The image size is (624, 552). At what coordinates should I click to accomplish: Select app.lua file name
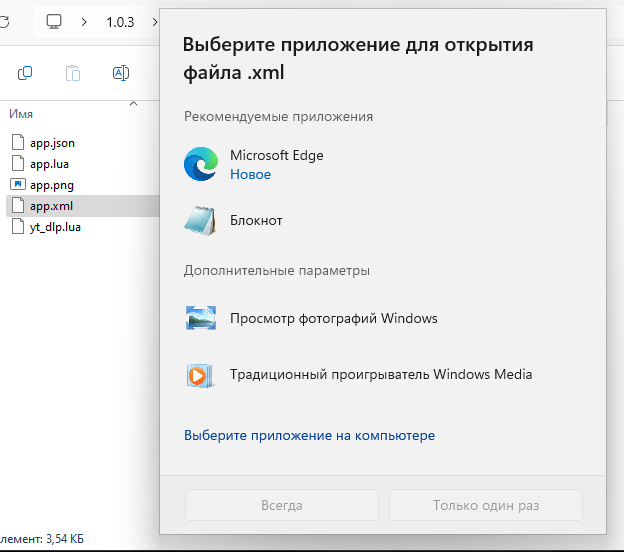[x=49, y=164]
